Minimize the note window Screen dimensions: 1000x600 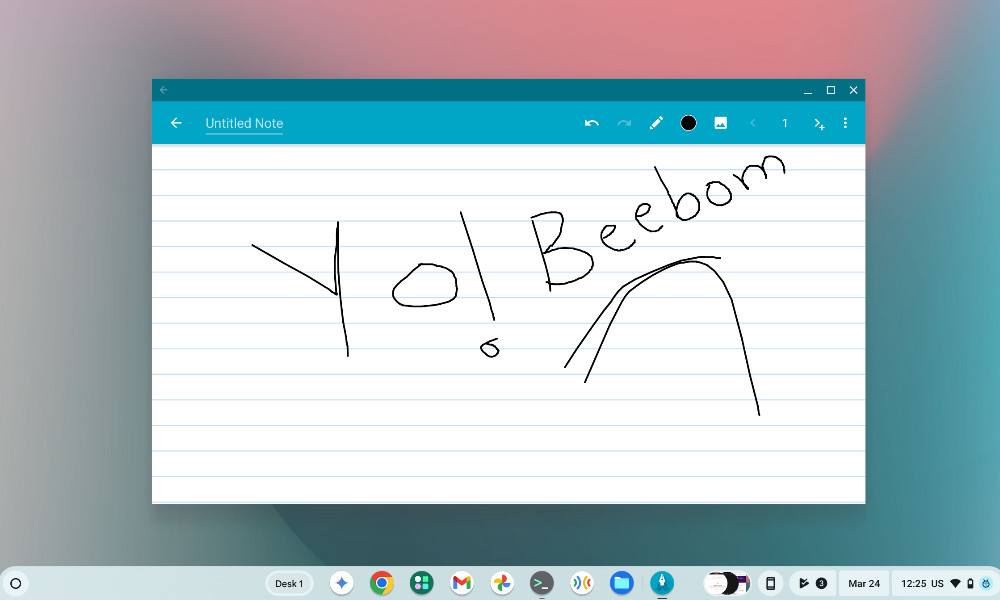pyautogui.click(x=808, y=91)
